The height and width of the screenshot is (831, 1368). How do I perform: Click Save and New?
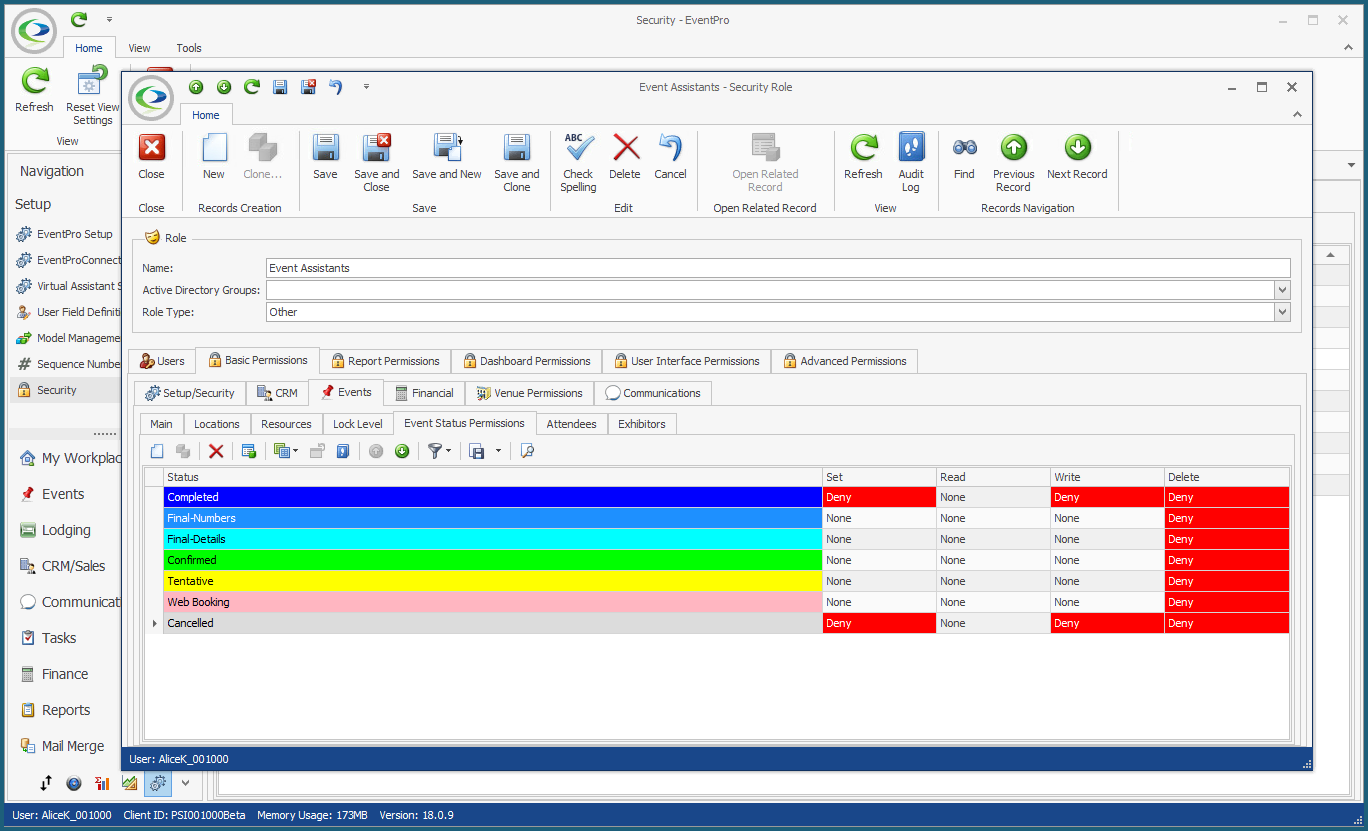coord(447,157)
